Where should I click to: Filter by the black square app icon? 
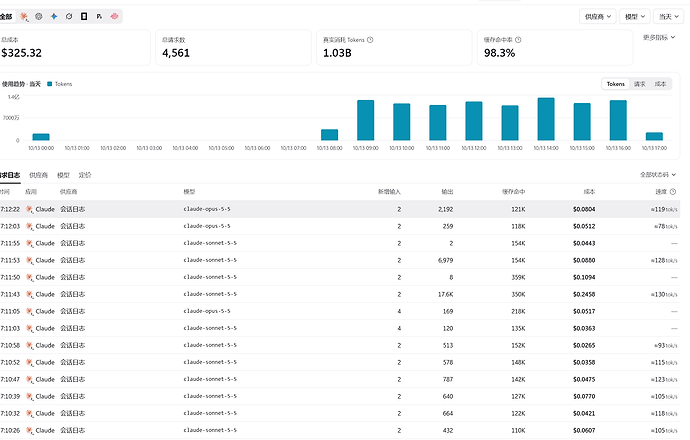point(84,16)
